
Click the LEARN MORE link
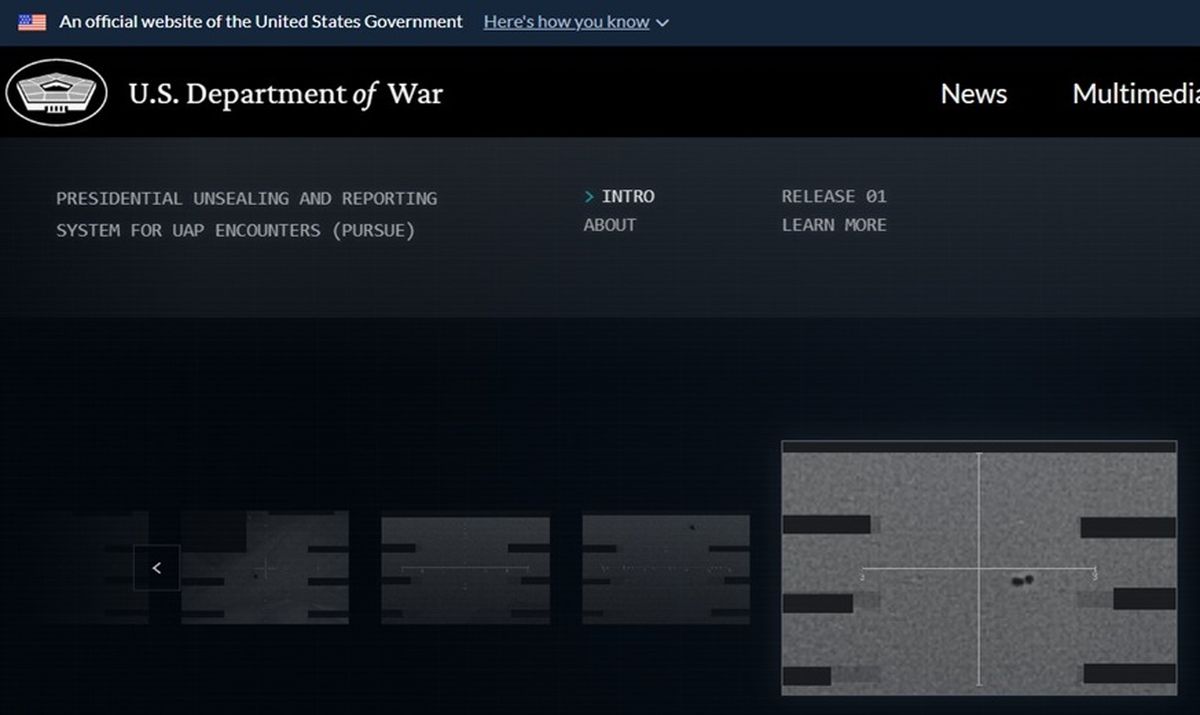tap(834, 225)
